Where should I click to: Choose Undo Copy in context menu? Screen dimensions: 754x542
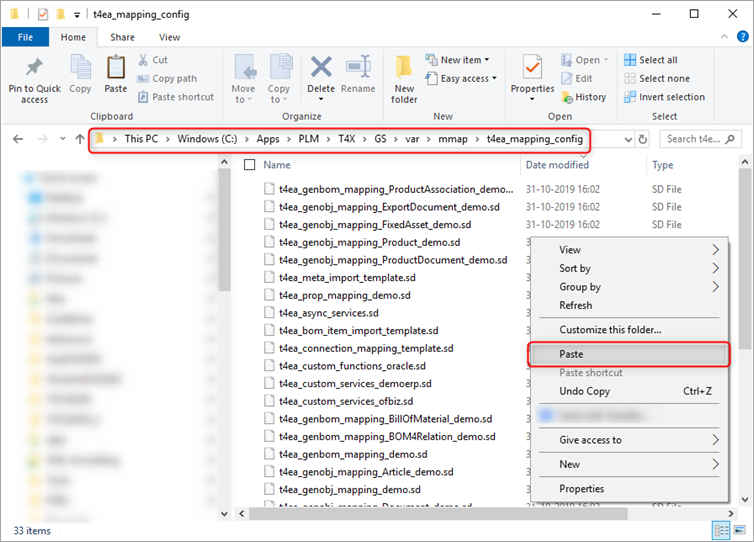coord(629,391)
